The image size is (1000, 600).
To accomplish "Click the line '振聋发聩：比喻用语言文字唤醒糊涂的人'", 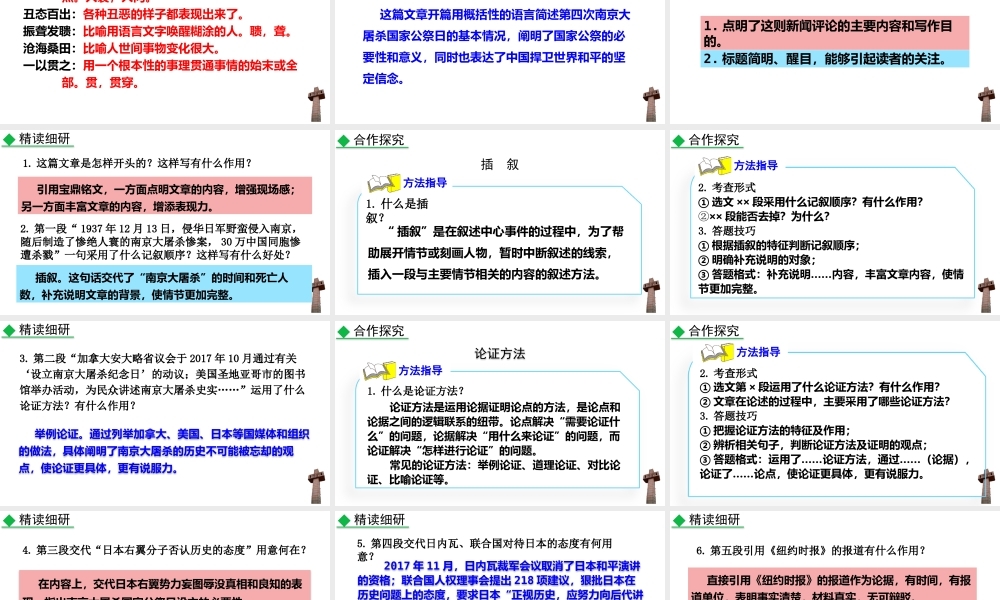I will 158,31.
